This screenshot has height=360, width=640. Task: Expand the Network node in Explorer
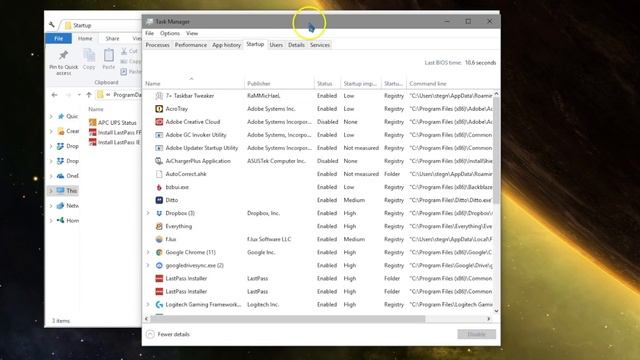click(51, 206)
